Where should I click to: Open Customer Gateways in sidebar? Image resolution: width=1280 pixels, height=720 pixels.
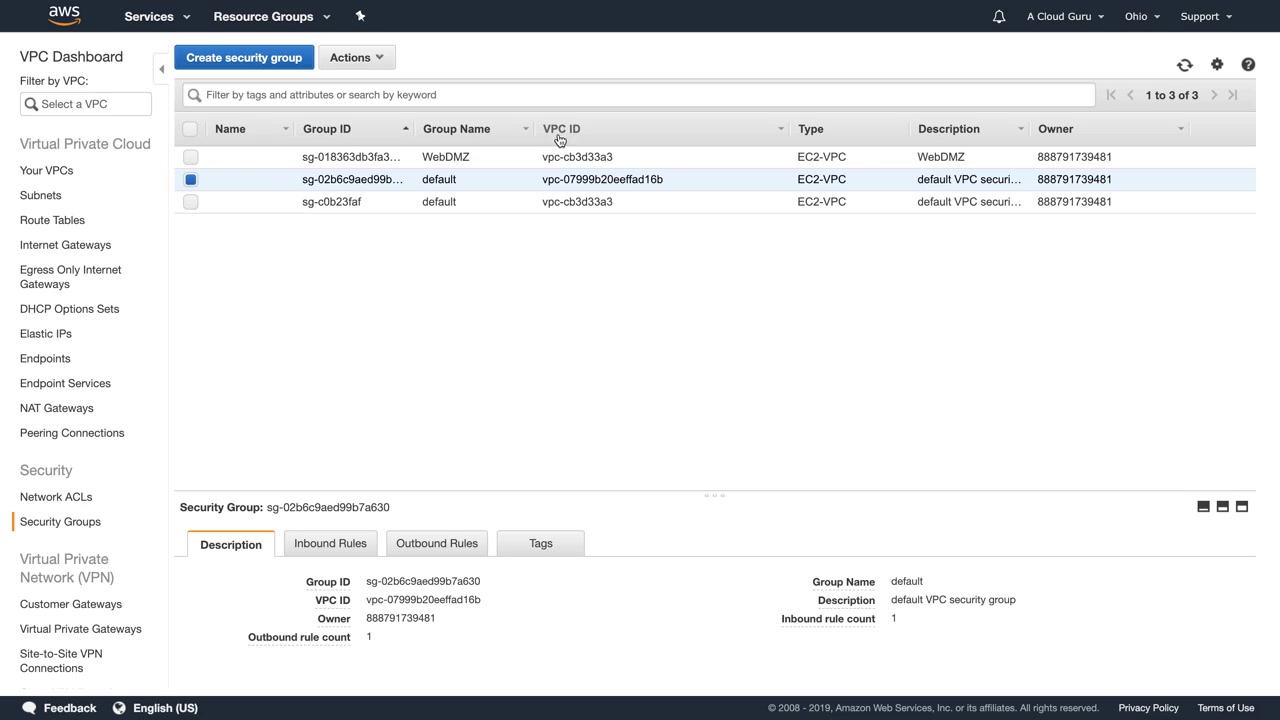pos(71,604)
